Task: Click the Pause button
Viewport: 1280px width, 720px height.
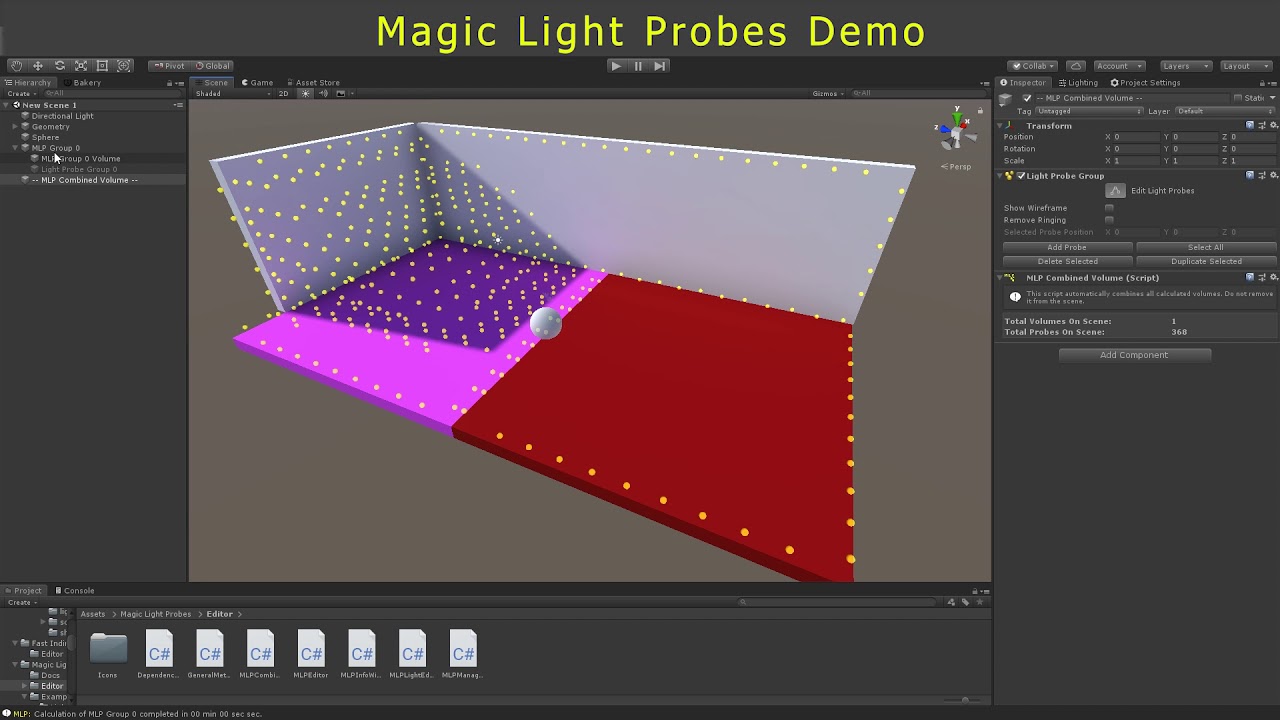Action: tap(638, 66)
